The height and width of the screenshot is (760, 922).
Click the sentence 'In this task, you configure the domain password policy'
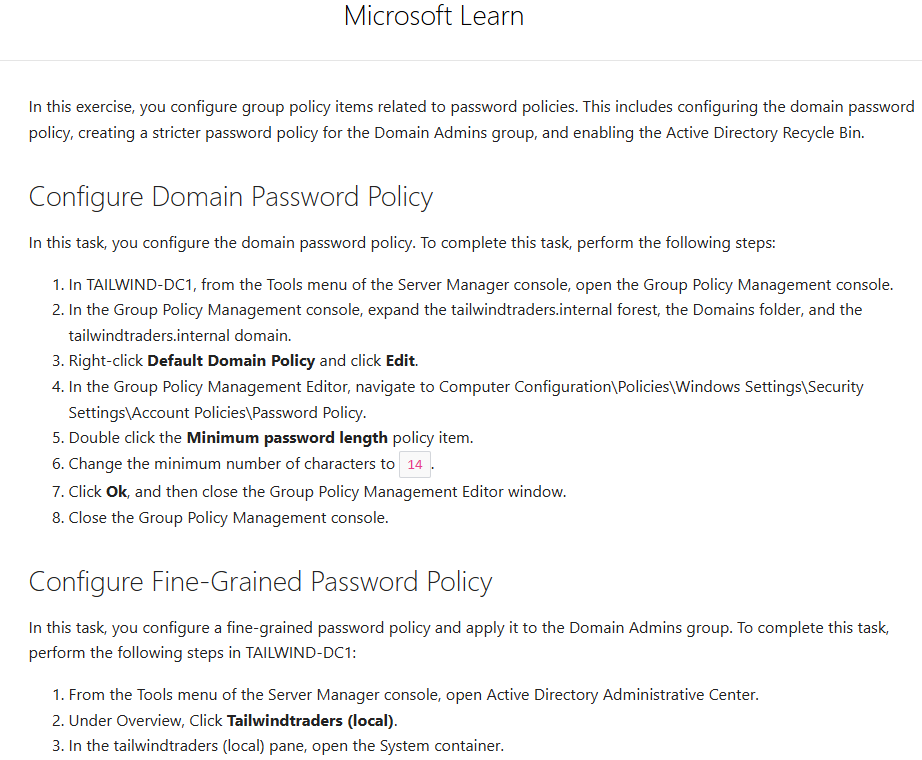(402, 243)
